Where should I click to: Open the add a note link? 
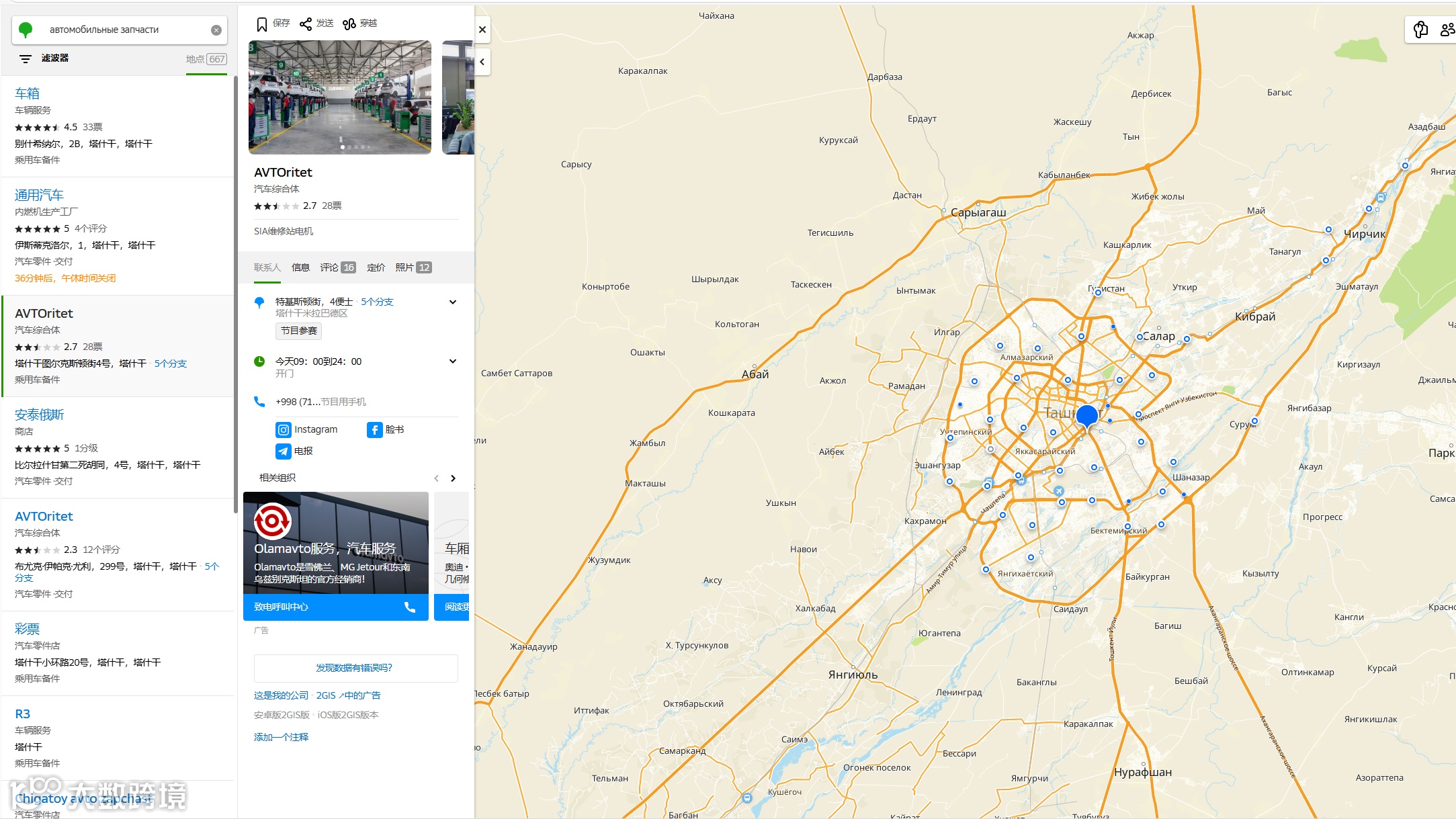point(281,737)
